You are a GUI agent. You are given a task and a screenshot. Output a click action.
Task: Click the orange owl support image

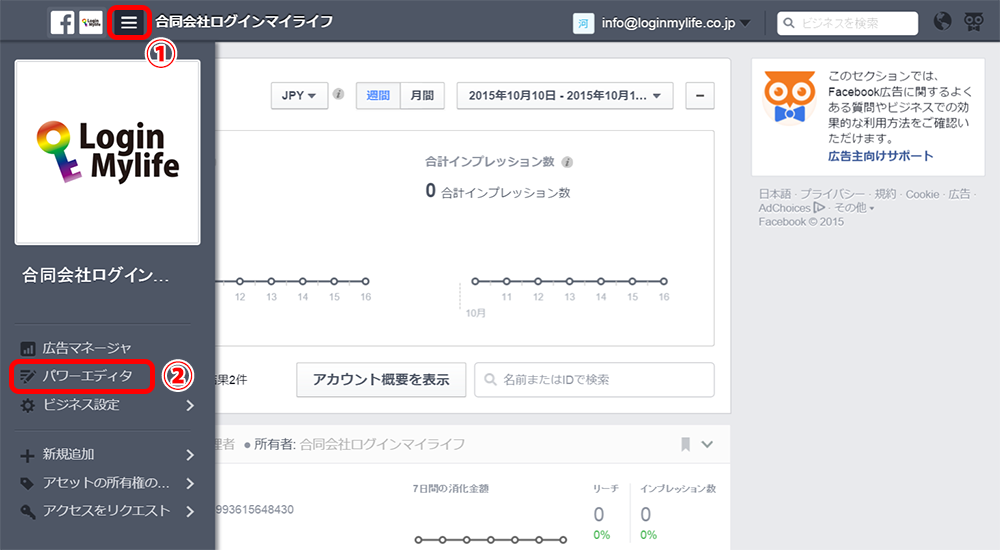tap(790, 97)
